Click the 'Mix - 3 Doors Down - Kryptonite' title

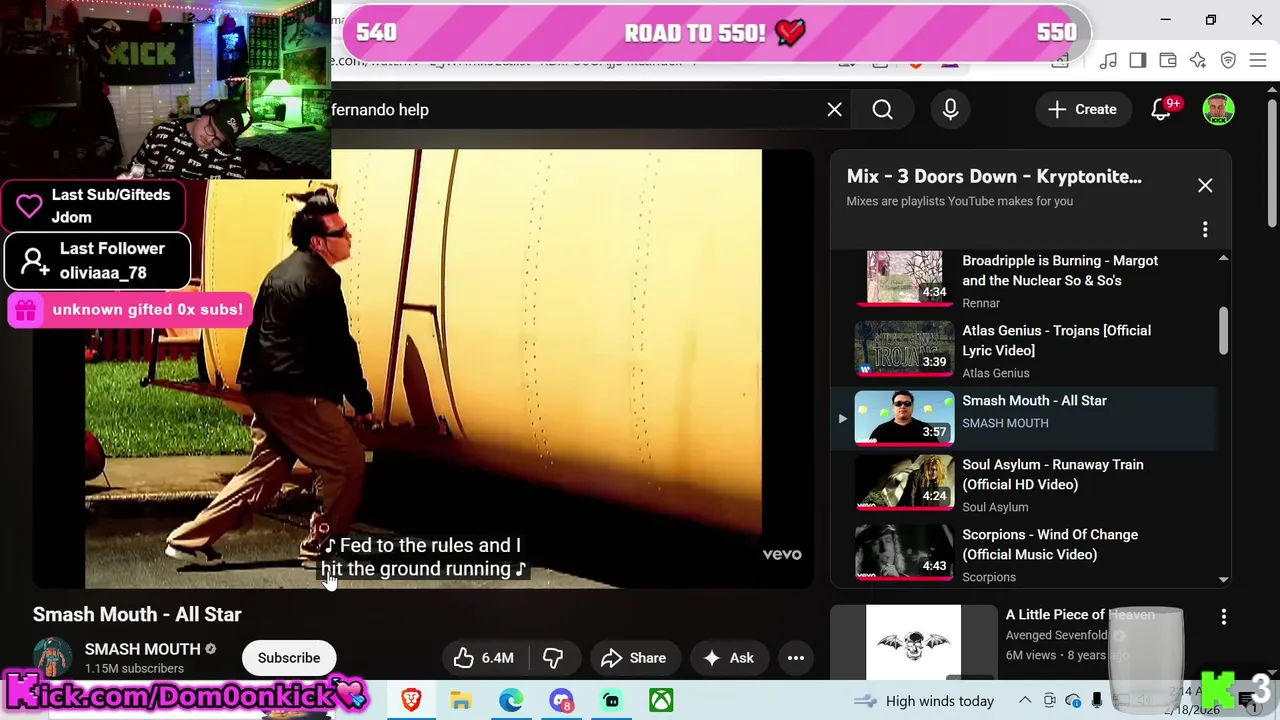(x=994, y=177)
